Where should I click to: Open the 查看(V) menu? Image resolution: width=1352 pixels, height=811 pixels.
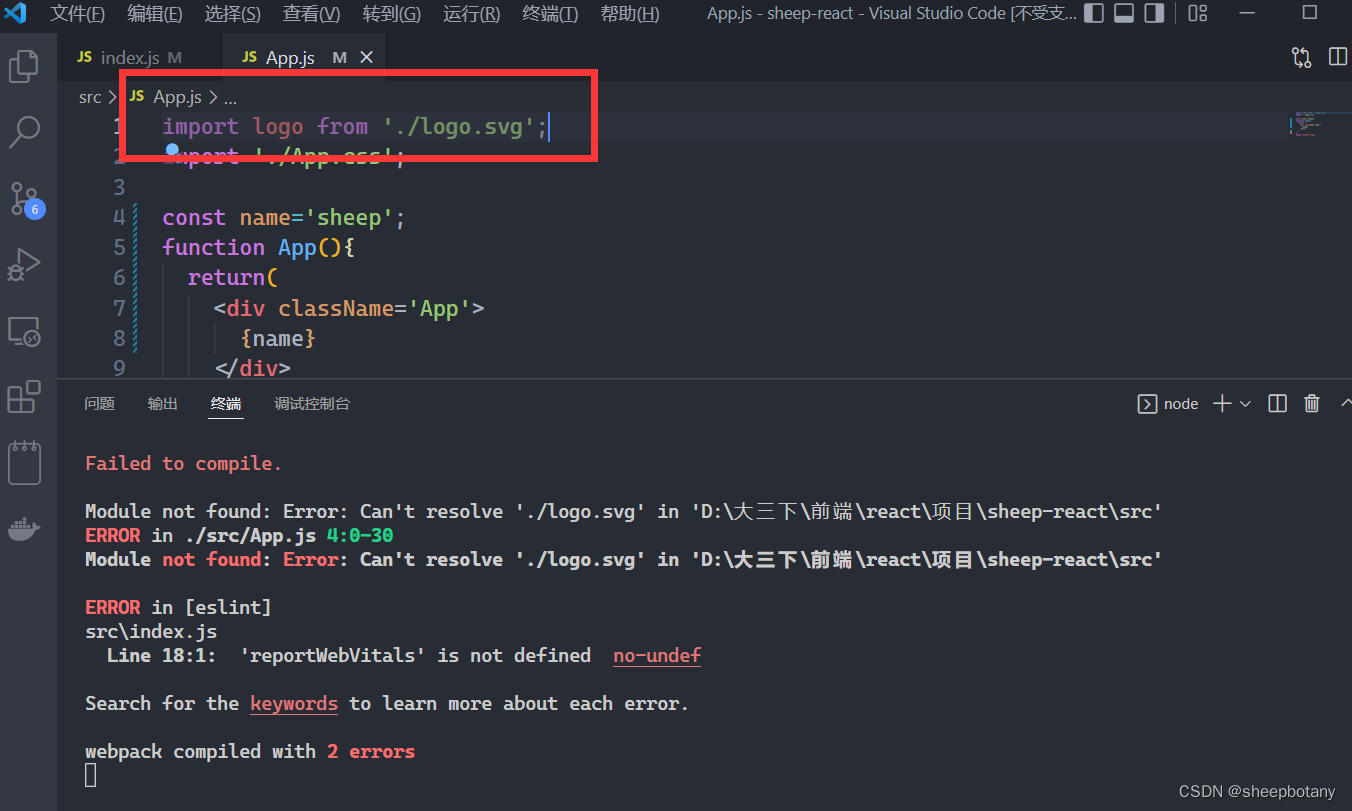click(x=312, y=14)
